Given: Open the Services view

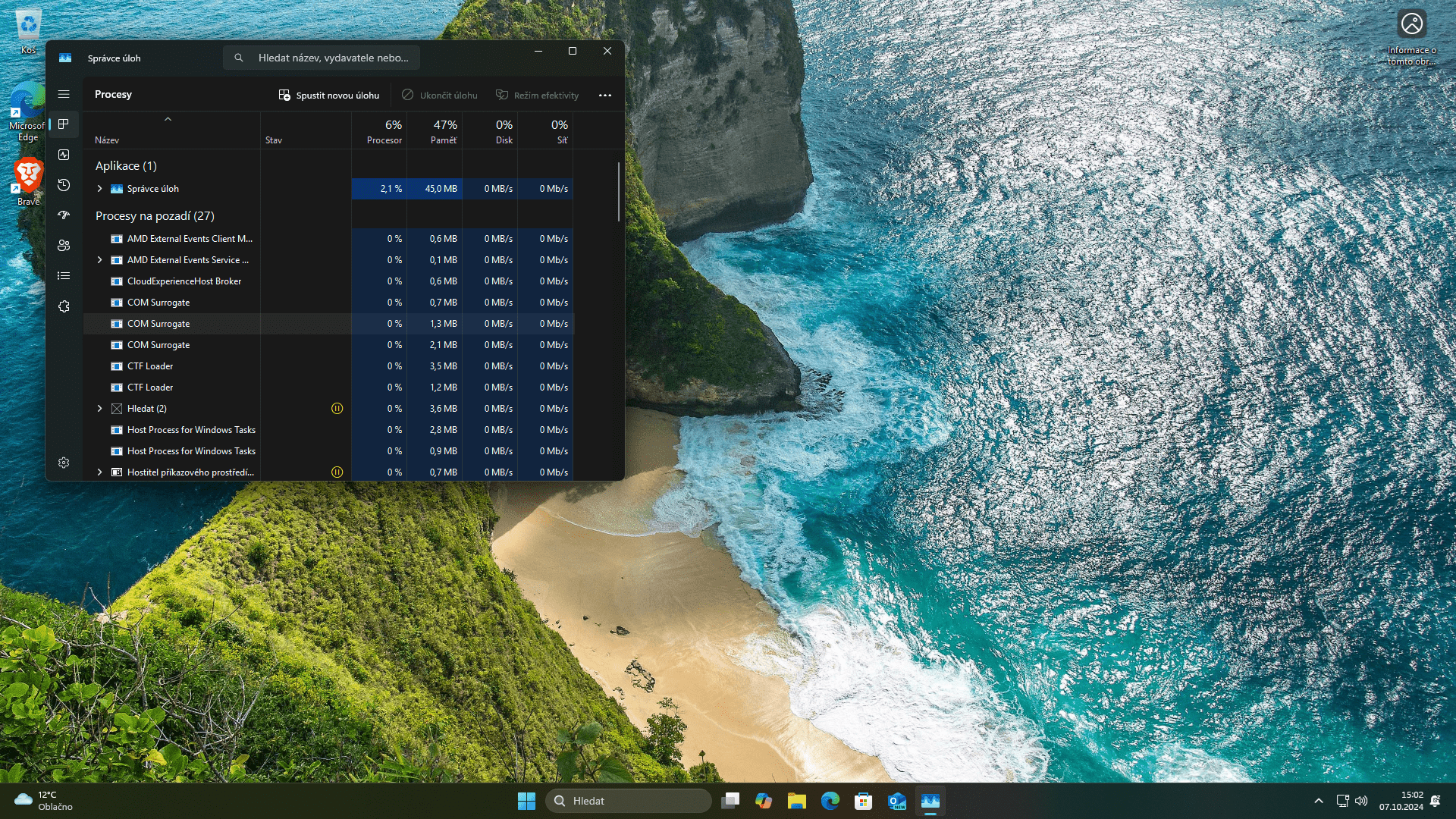Looking at the screenshot, I should click(64, 306).
